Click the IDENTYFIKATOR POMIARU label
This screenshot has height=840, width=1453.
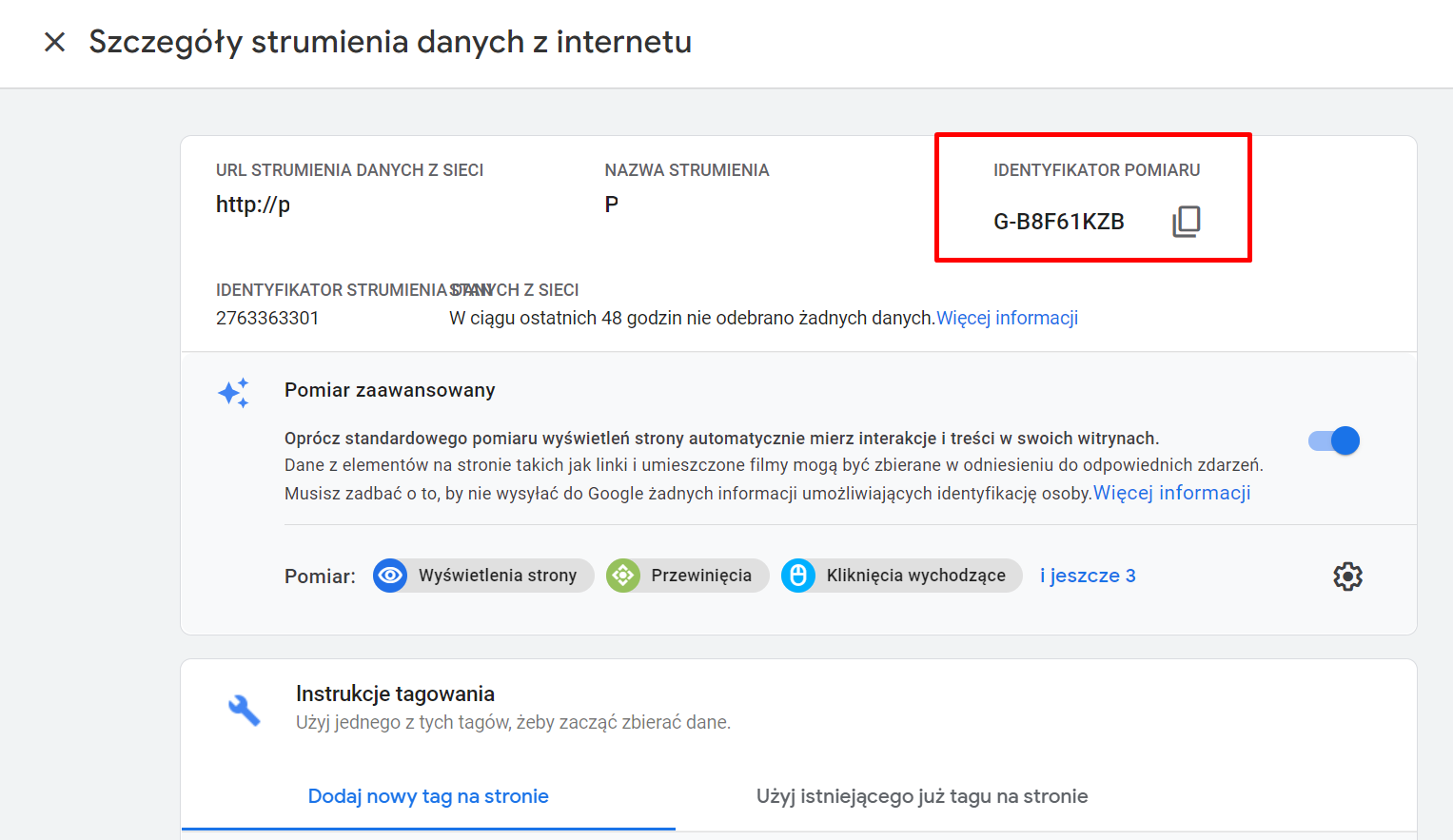(1097, 170)
